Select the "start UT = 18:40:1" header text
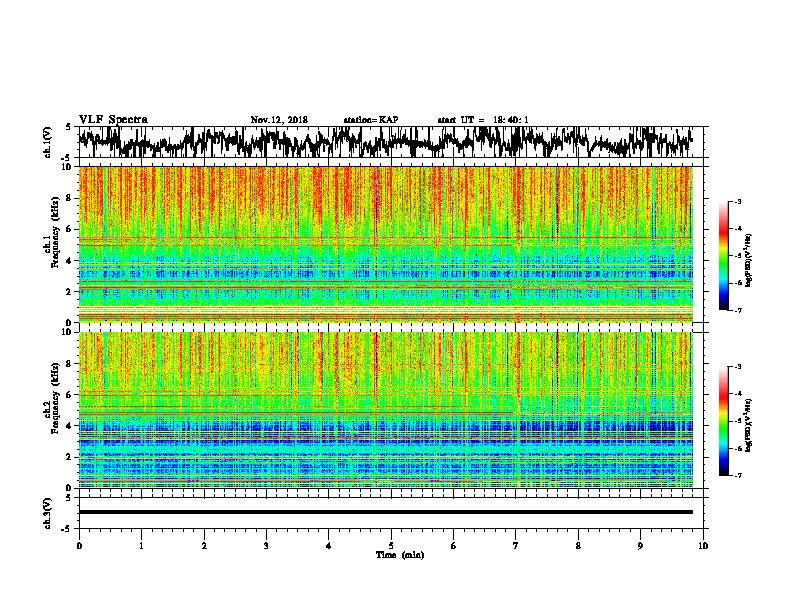 483,120
